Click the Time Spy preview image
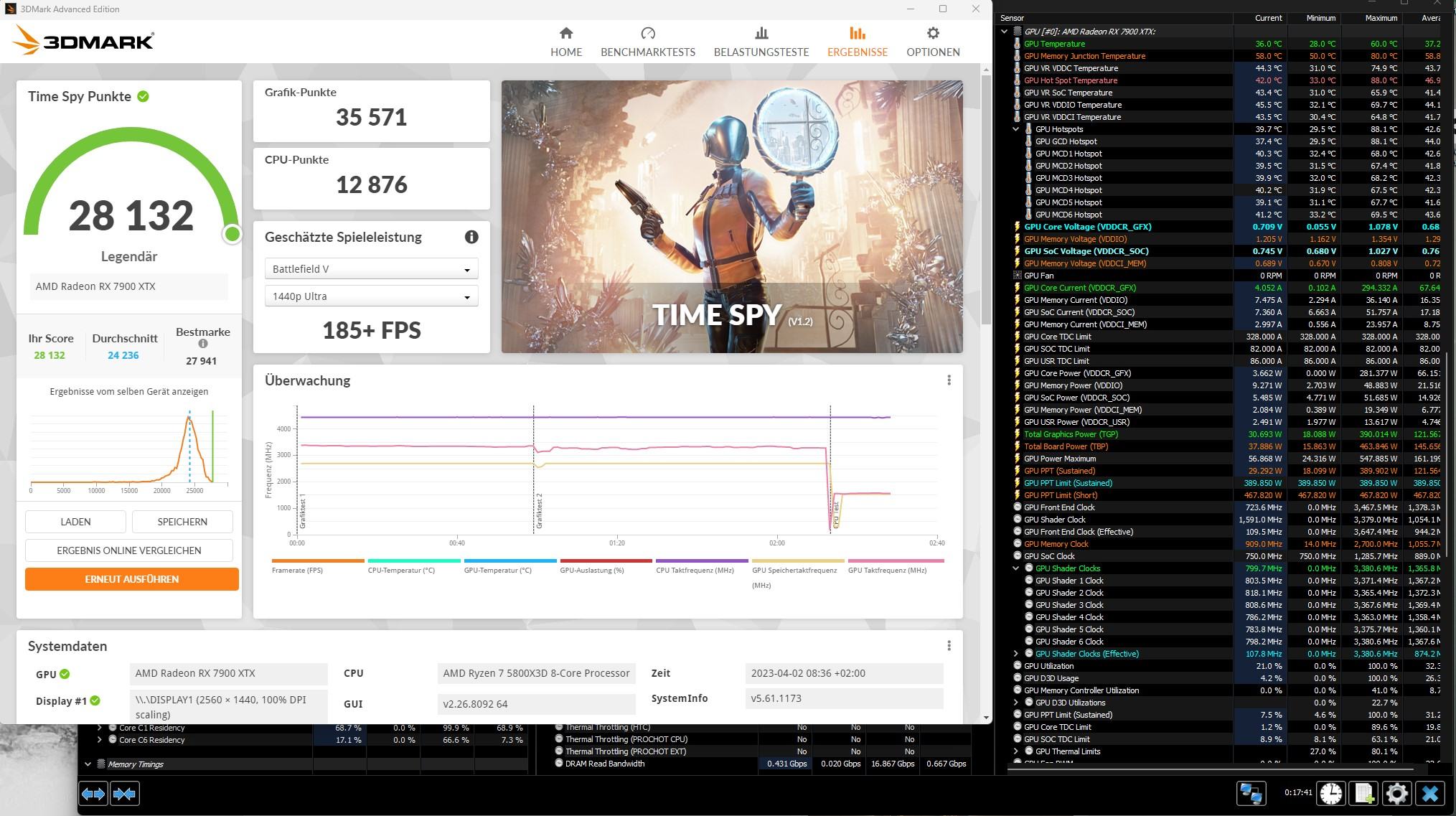The height and width of the screenshot is (816, 1456). click(732, 217)
